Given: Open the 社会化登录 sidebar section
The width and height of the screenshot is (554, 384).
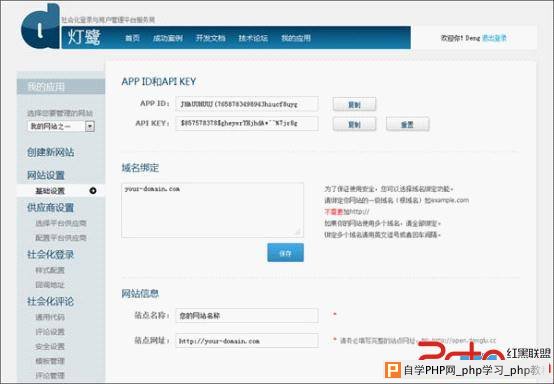Looking at the screenshot, I should 51,254.
